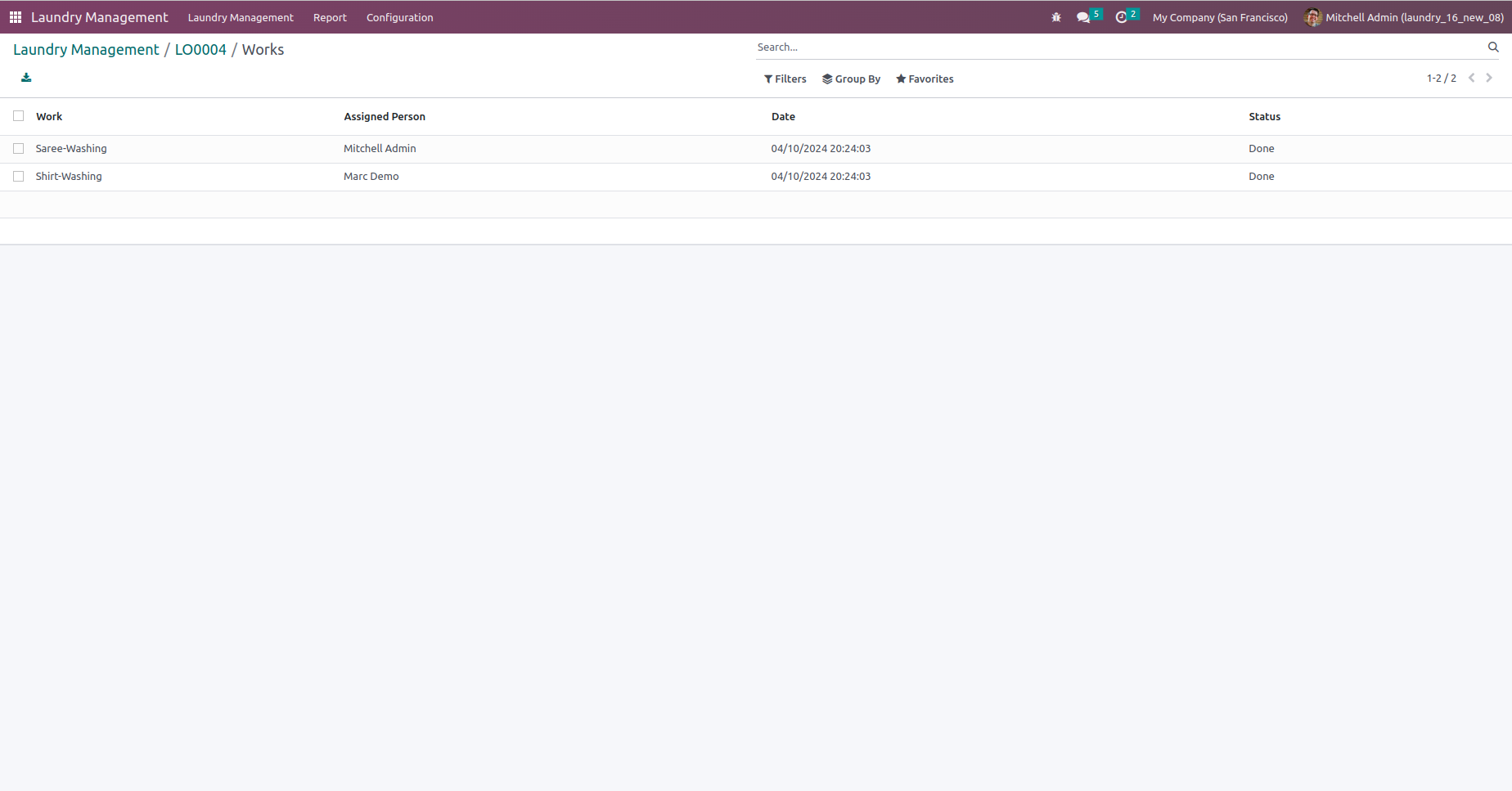Screen dimensions: 1512x791
Task: Sort by Assigned Person column header
Action: click(385, 117)
